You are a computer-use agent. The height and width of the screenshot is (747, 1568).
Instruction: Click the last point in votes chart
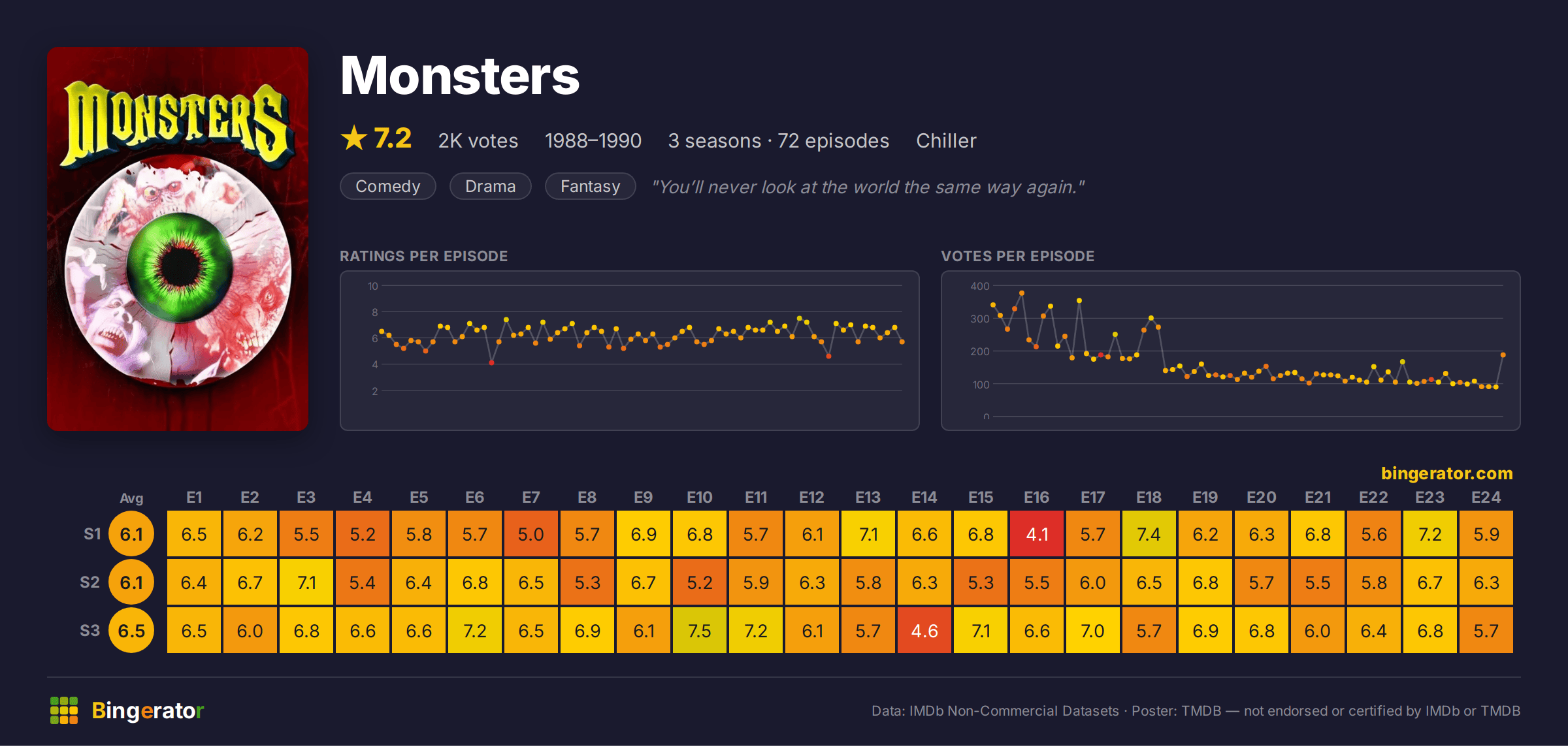click(x=1503, y=355)
